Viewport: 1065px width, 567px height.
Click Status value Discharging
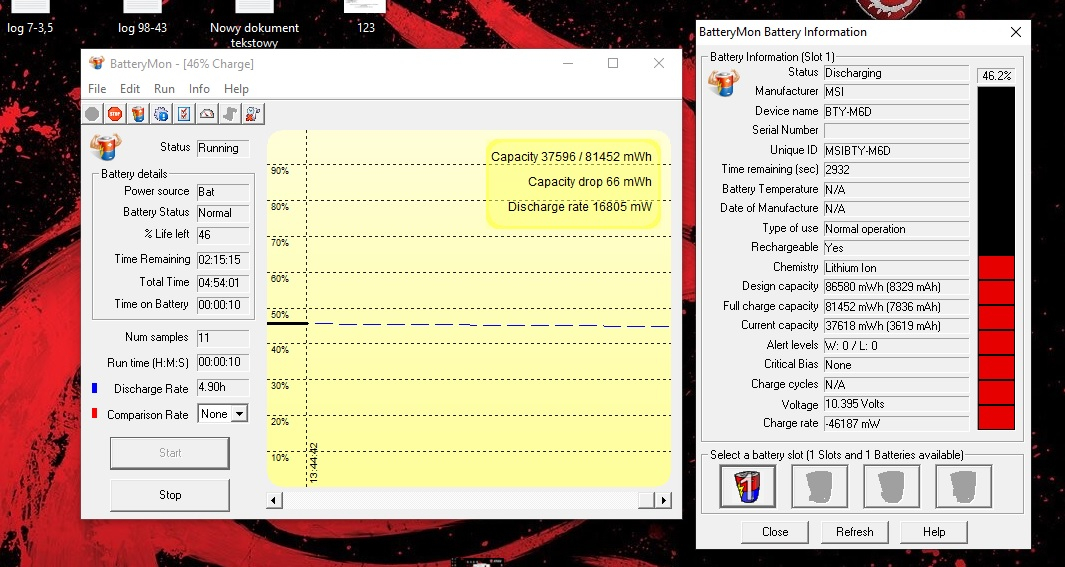pyautogui.click(x=896, y=73)
